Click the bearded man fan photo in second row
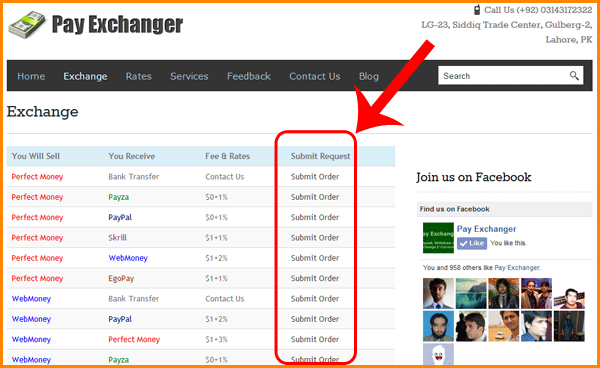 [438, 326]
